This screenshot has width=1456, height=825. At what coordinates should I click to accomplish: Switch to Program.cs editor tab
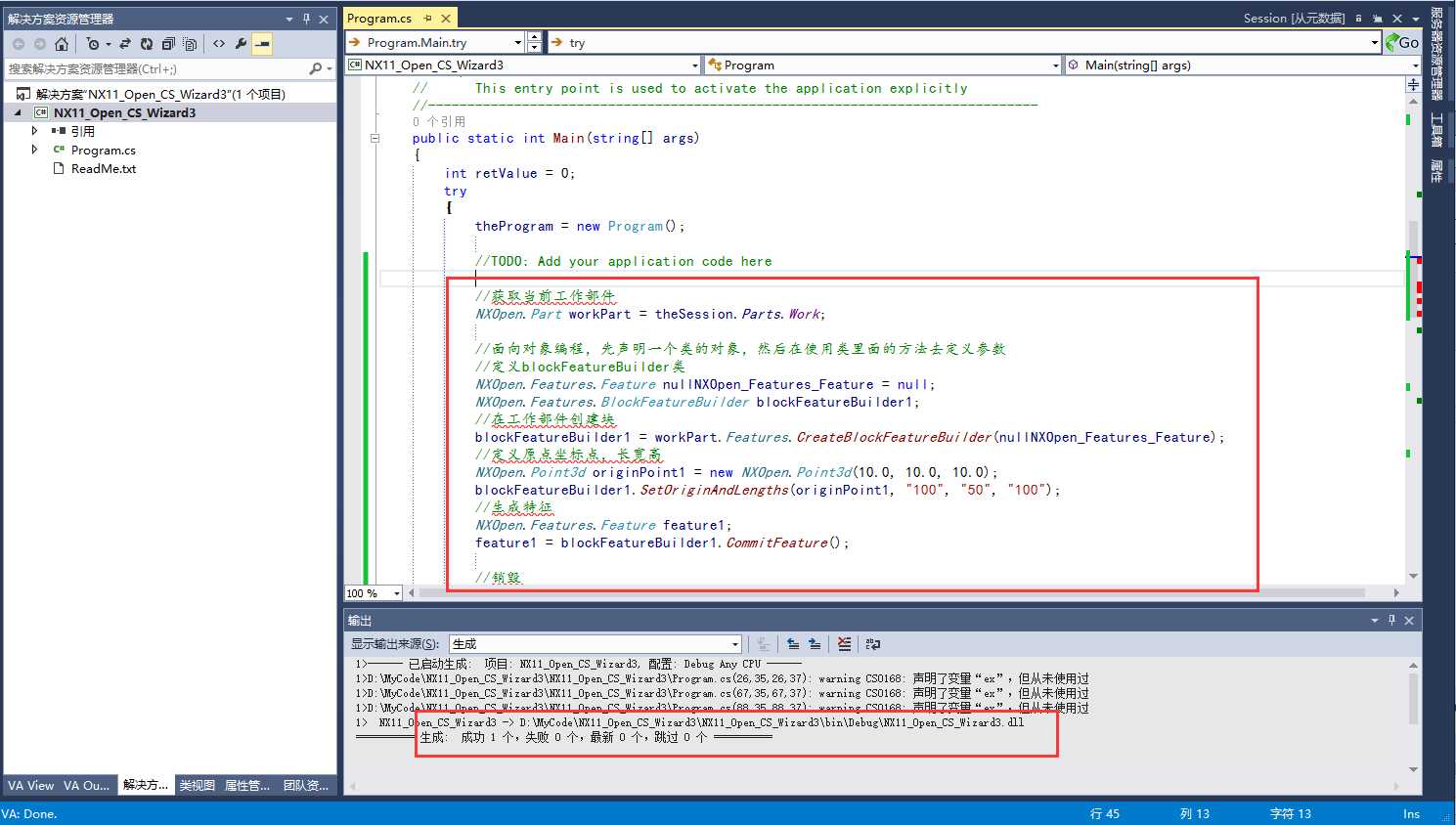click(379, 18)
